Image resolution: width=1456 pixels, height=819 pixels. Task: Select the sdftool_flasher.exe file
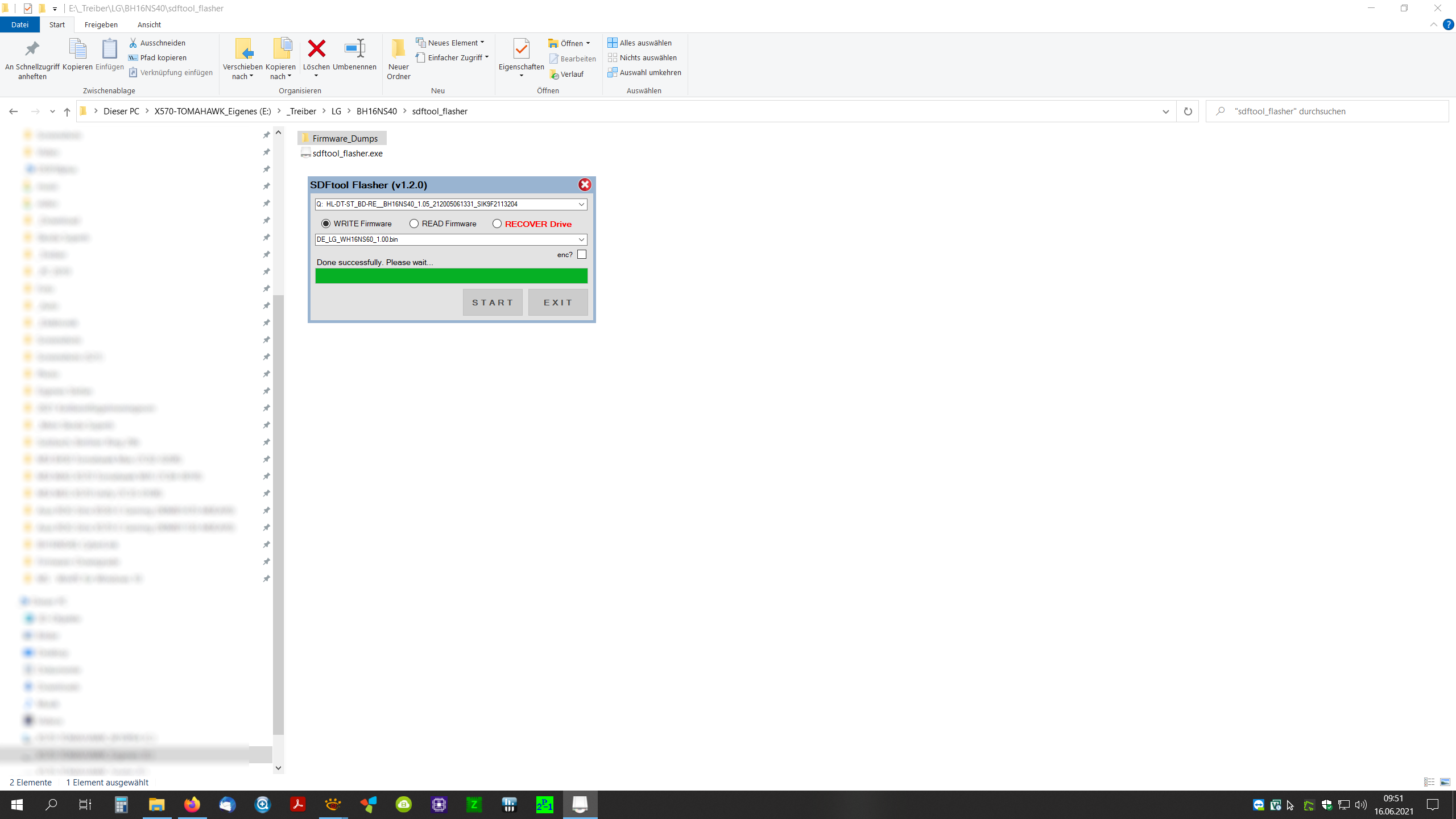click(342, 153)
